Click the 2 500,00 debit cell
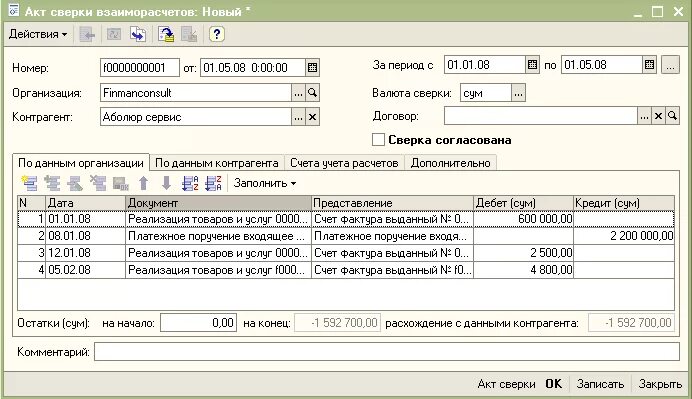The width and height of the screenshot is (692, 399). pos(523,253)
